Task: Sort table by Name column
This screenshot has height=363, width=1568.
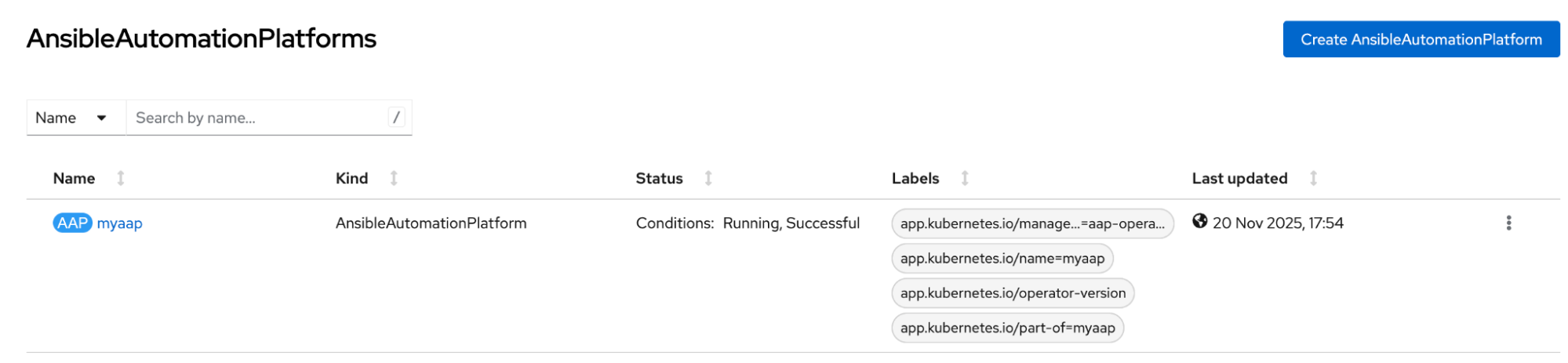Action: pos(121,179)
